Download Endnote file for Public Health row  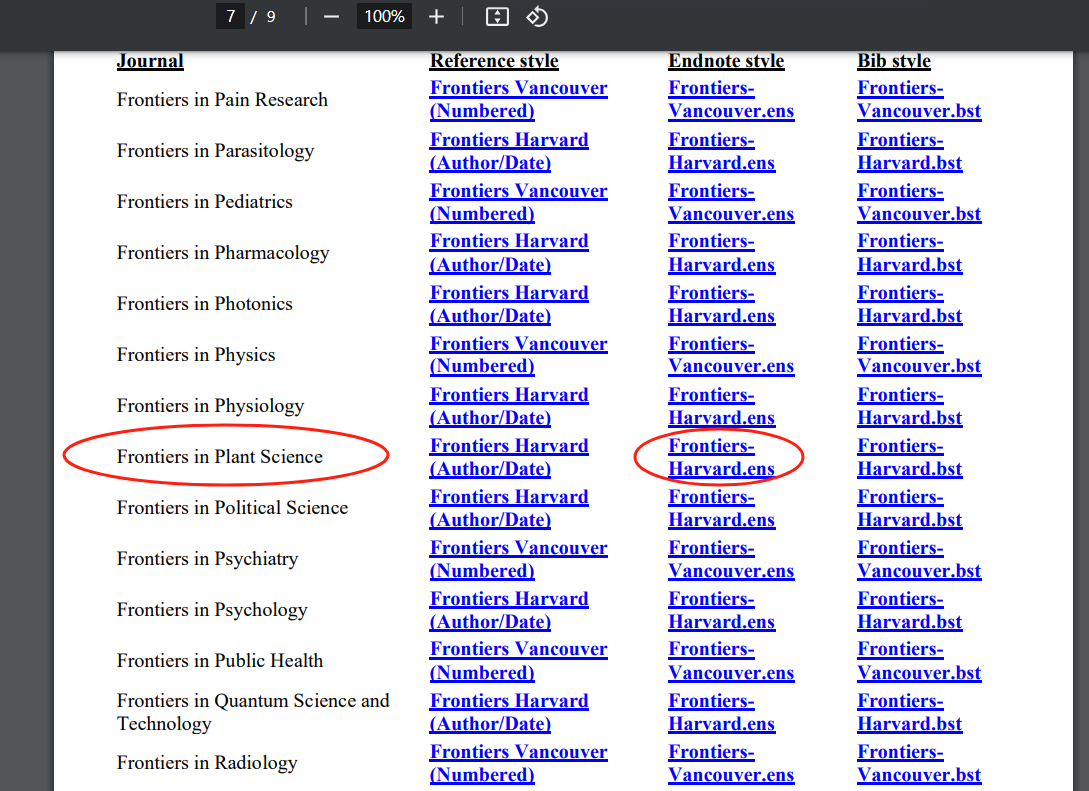point(731,660)
